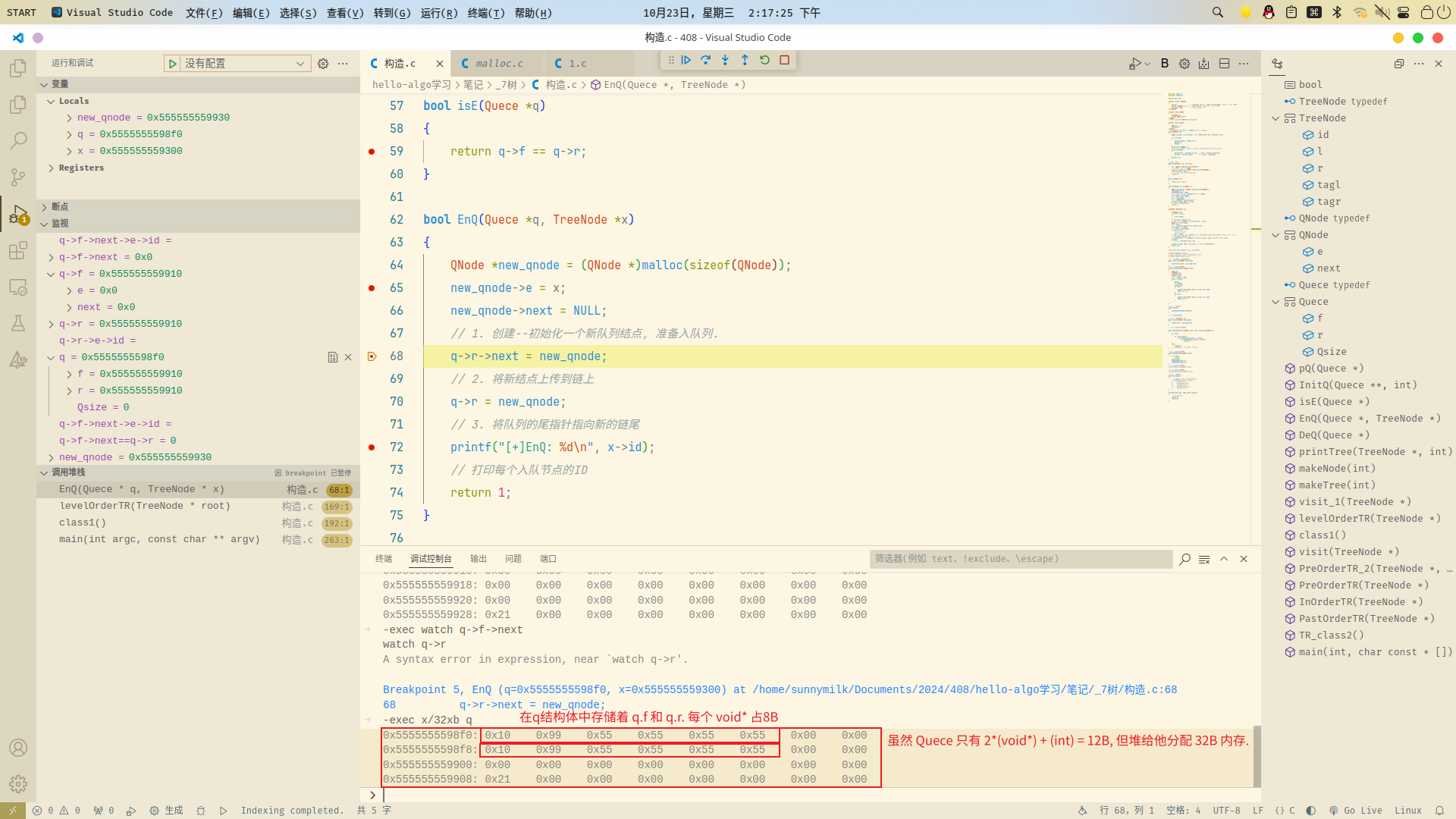The height and width of the screenshot is (819, 1456).
Task: Click the Step Over debug icon
Action: [x=705, y=60]
